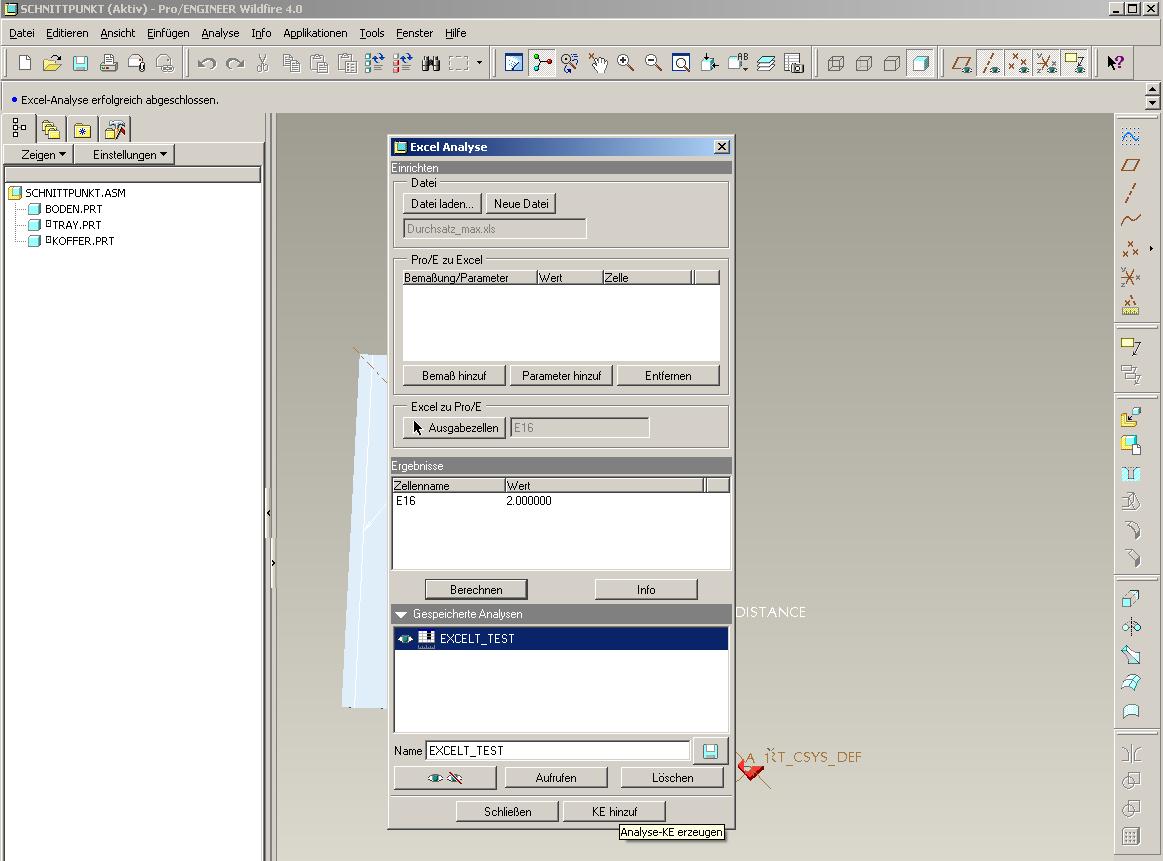Toggle visibility of saved analysis eye button
This screenshot has height=861, width=1163.
445,778
